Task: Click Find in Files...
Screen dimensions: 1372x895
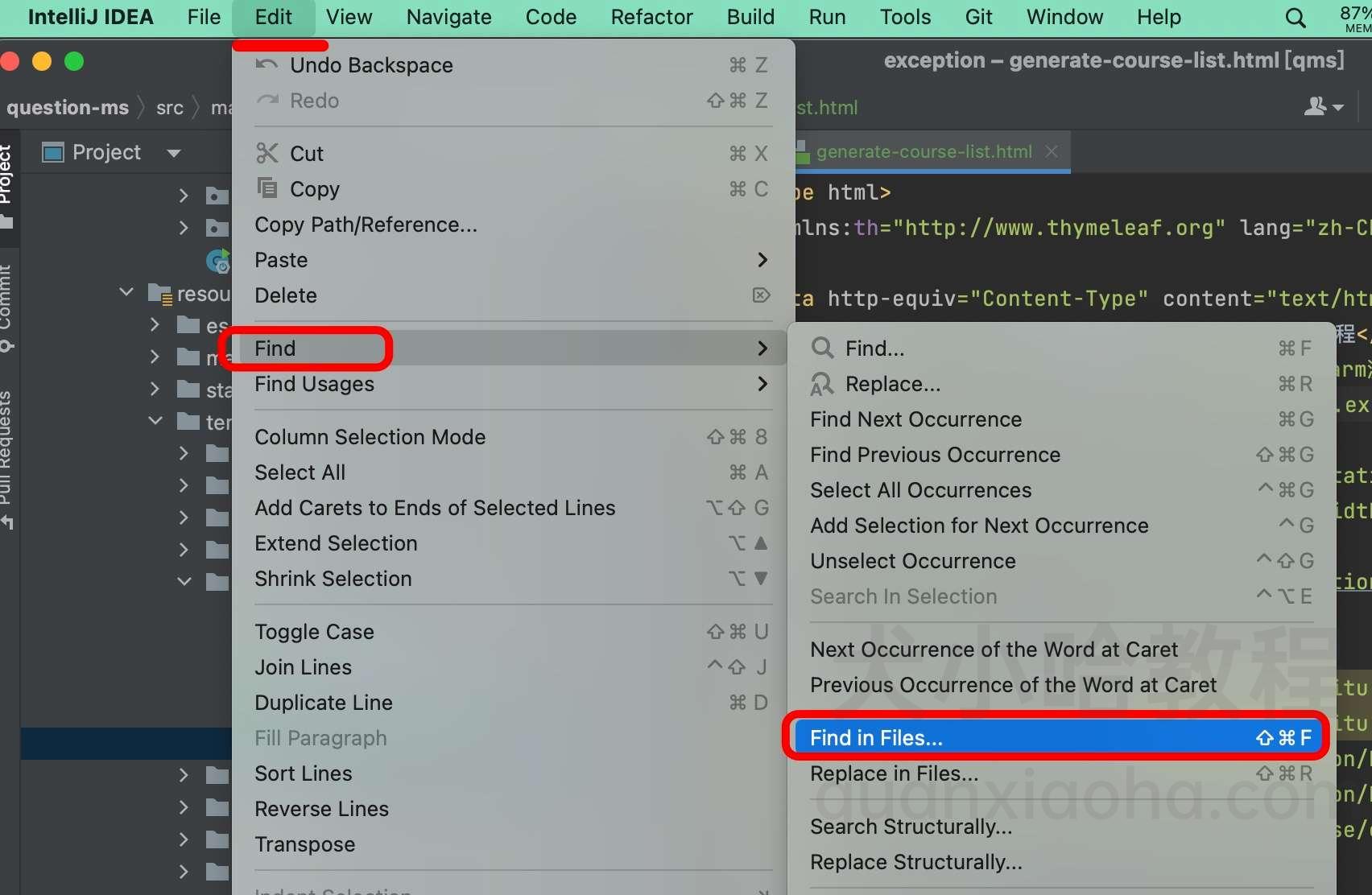Action: 1061,738
